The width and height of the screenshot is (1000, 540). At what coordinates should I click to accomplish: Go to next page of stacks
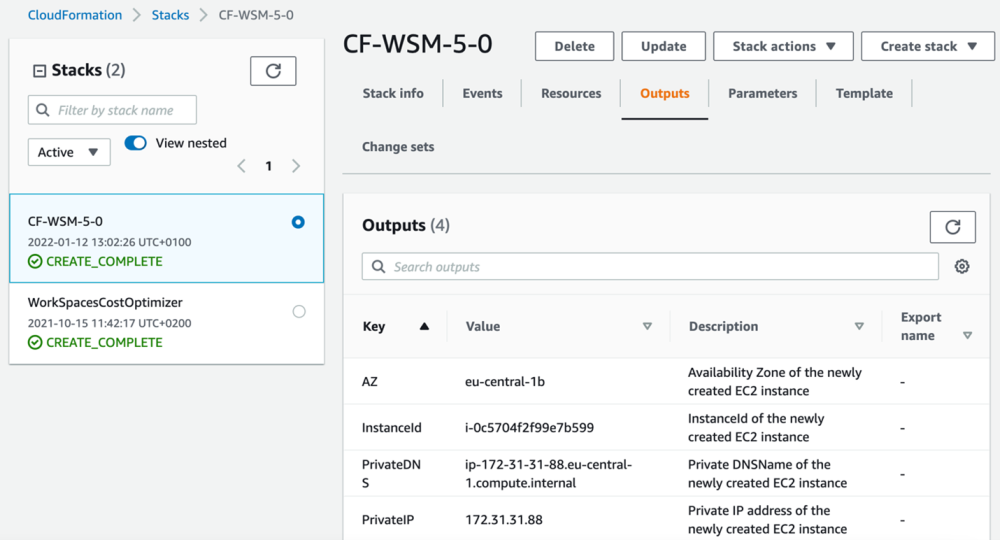point(296,166)
